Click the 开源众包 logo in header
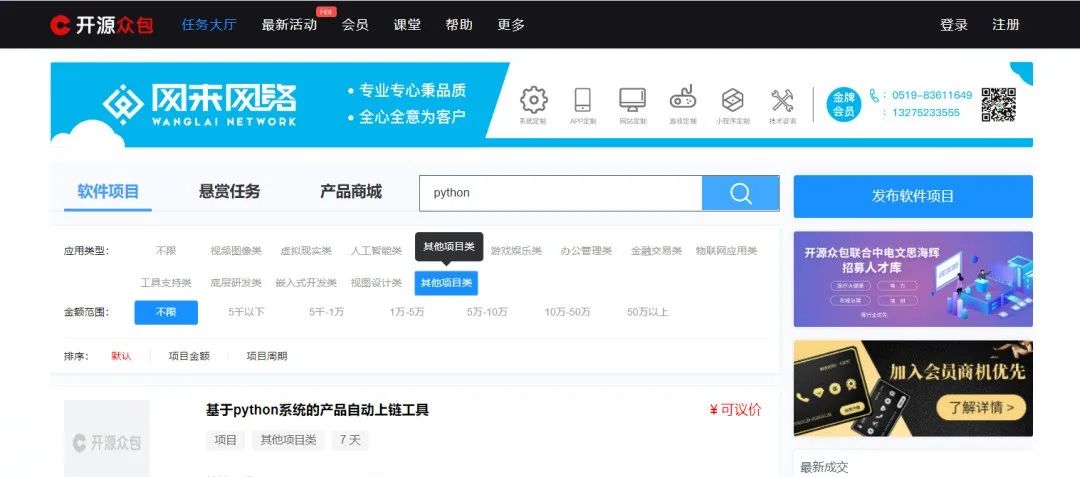Viewport: 1080px width, 477px height. point(101,25)
